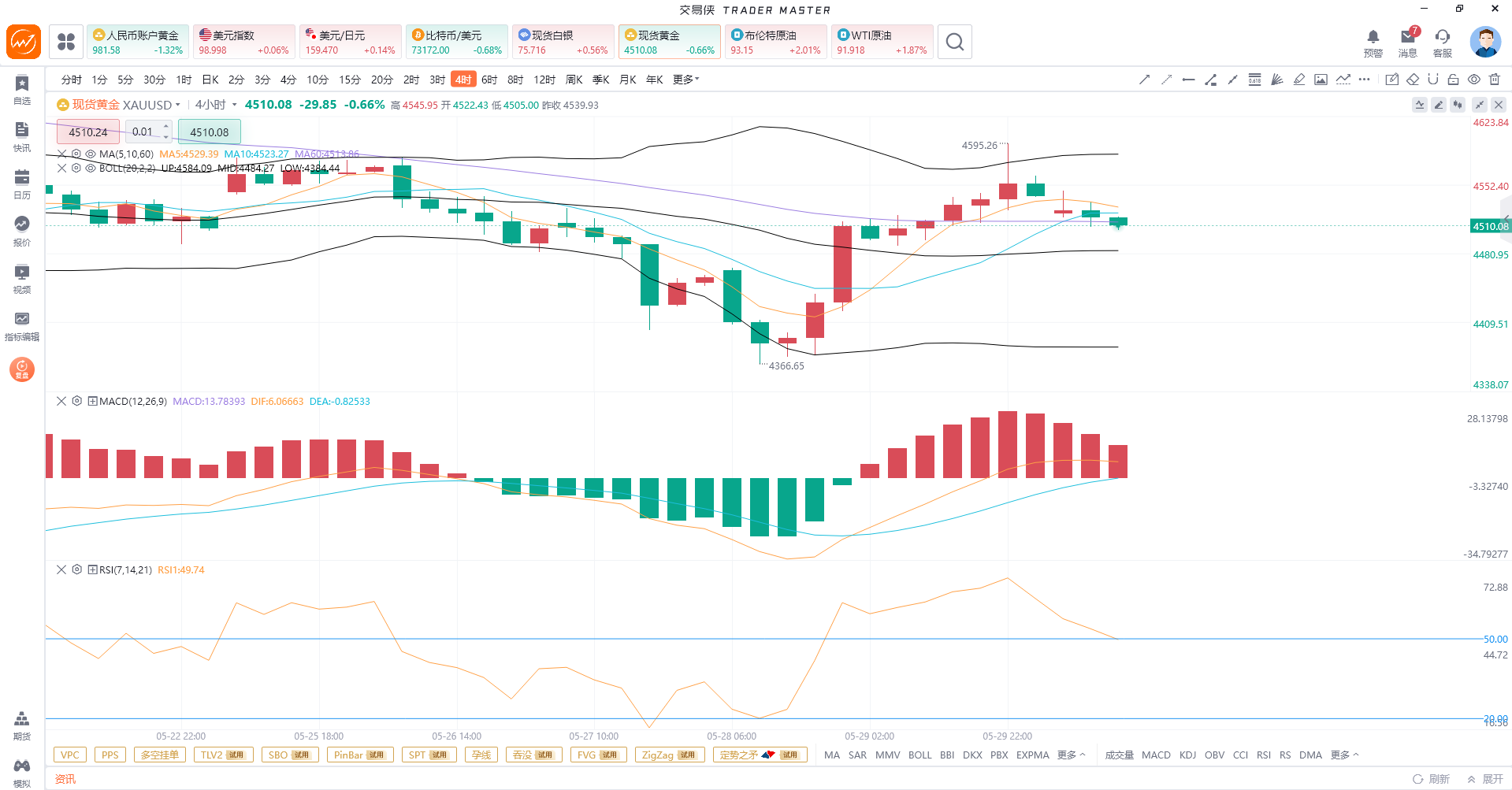The image size is (1512, 790).
Task: Open the 自选 watchlist in sidebar
Action: [22, 89]
